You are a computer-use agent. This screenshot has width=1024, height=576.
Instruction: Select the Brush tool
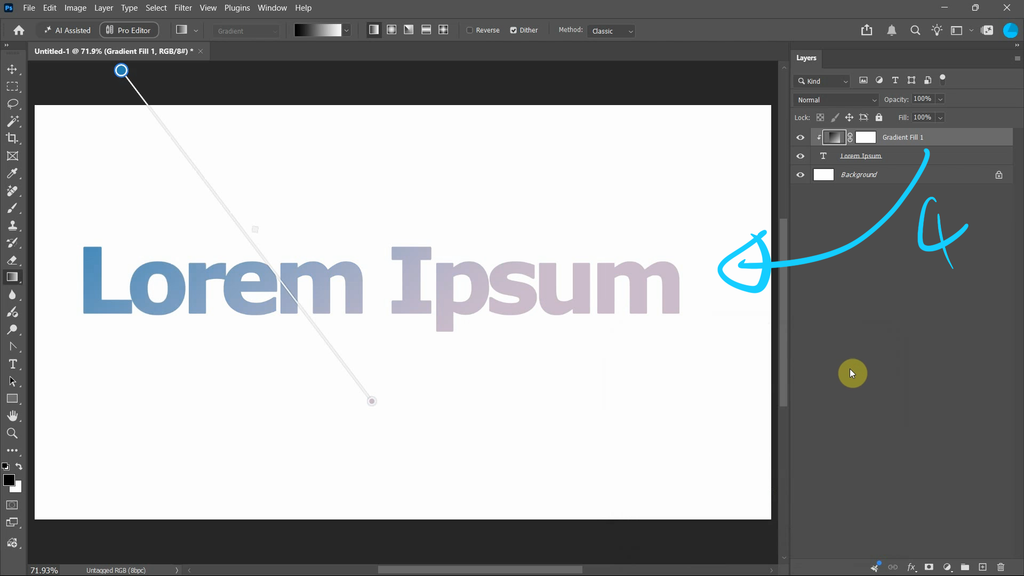coord(12,208)
